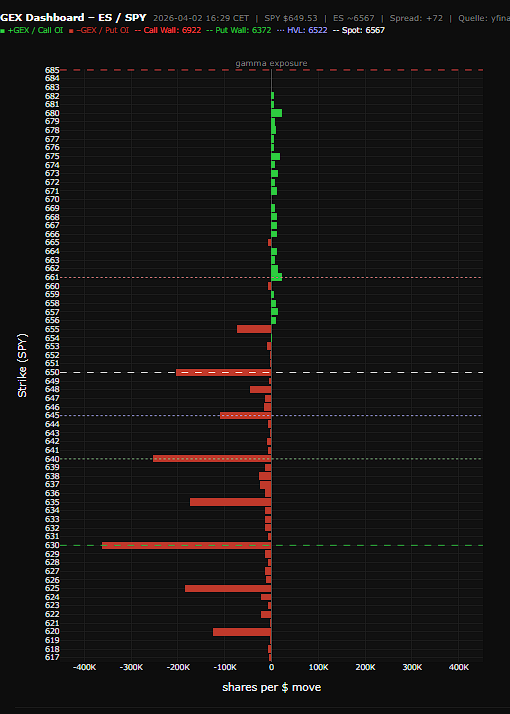Select the green bar at strike 675
The width and height of the screenshot is (510, 714).
275,156
